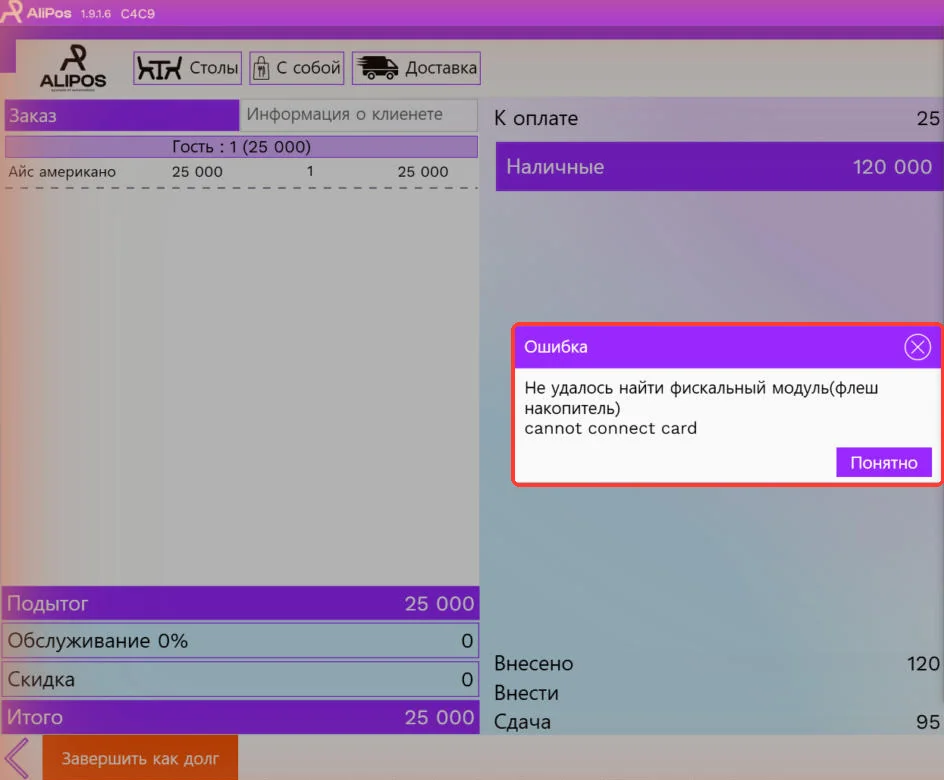Close the Ошибка dialog with X icon
The image size is (944, 780).
click(917, 347)
